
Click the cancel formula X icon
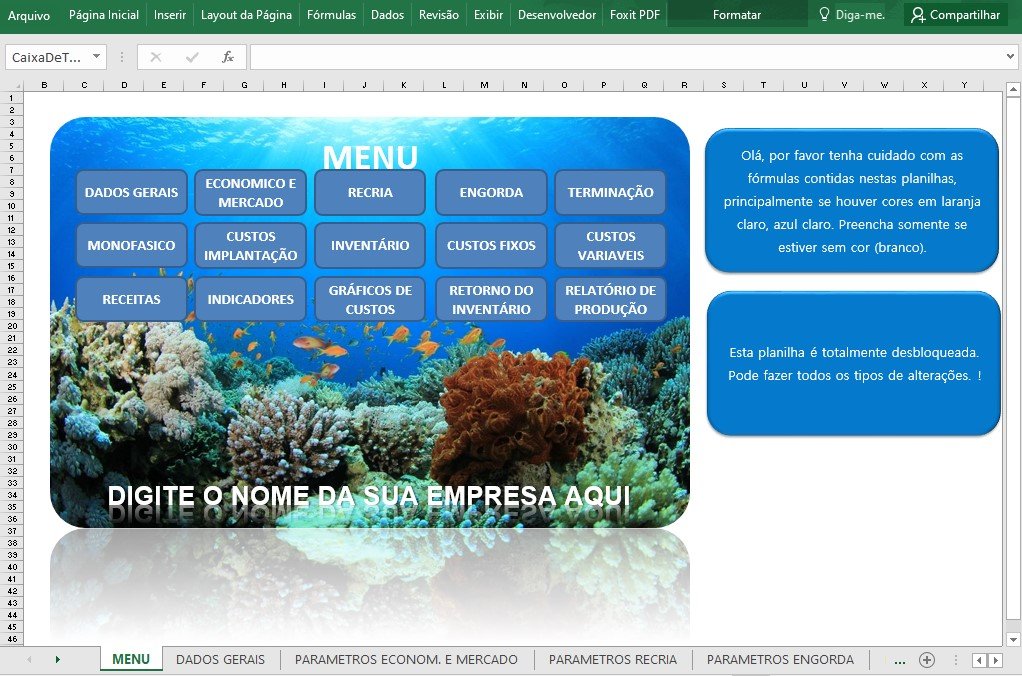point(156,57)
